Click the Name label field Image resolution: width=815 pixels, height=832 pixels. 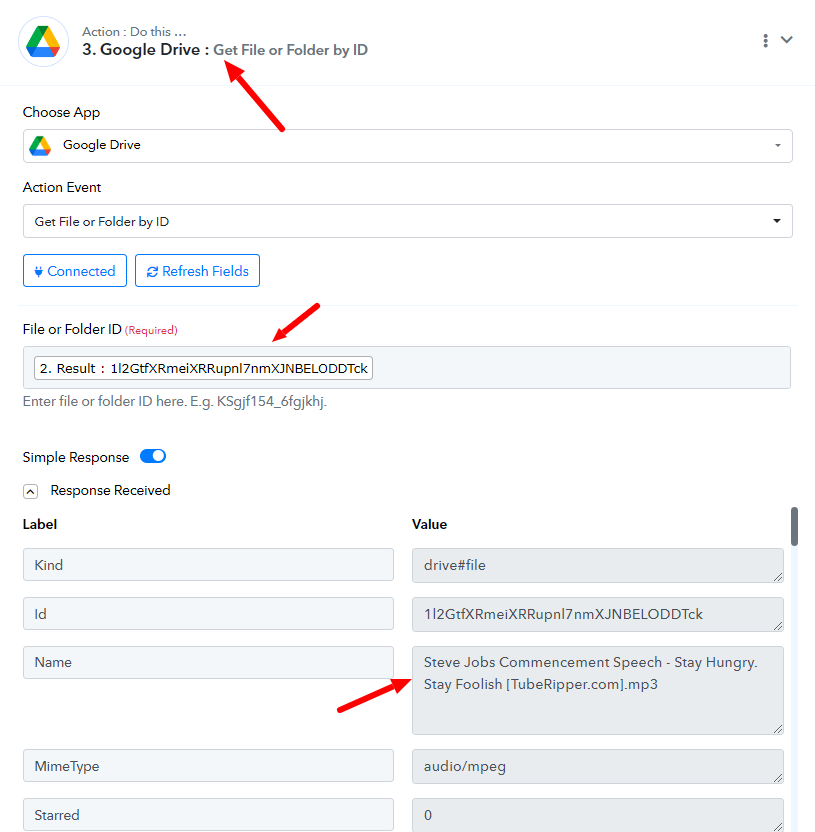208,662
